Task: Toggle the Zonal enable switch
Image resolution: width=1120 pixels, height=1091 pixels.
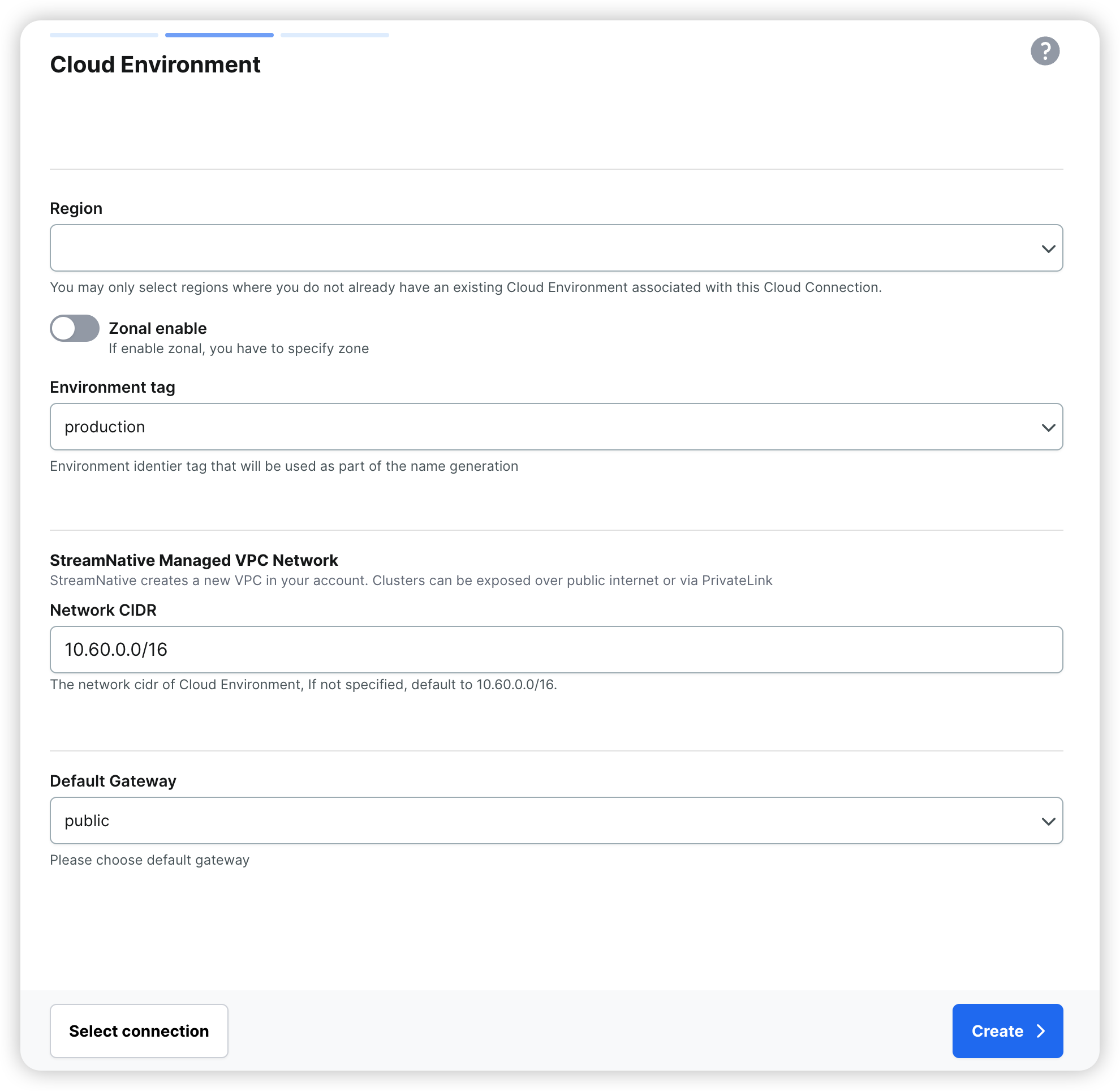Action: click(75, 328)
